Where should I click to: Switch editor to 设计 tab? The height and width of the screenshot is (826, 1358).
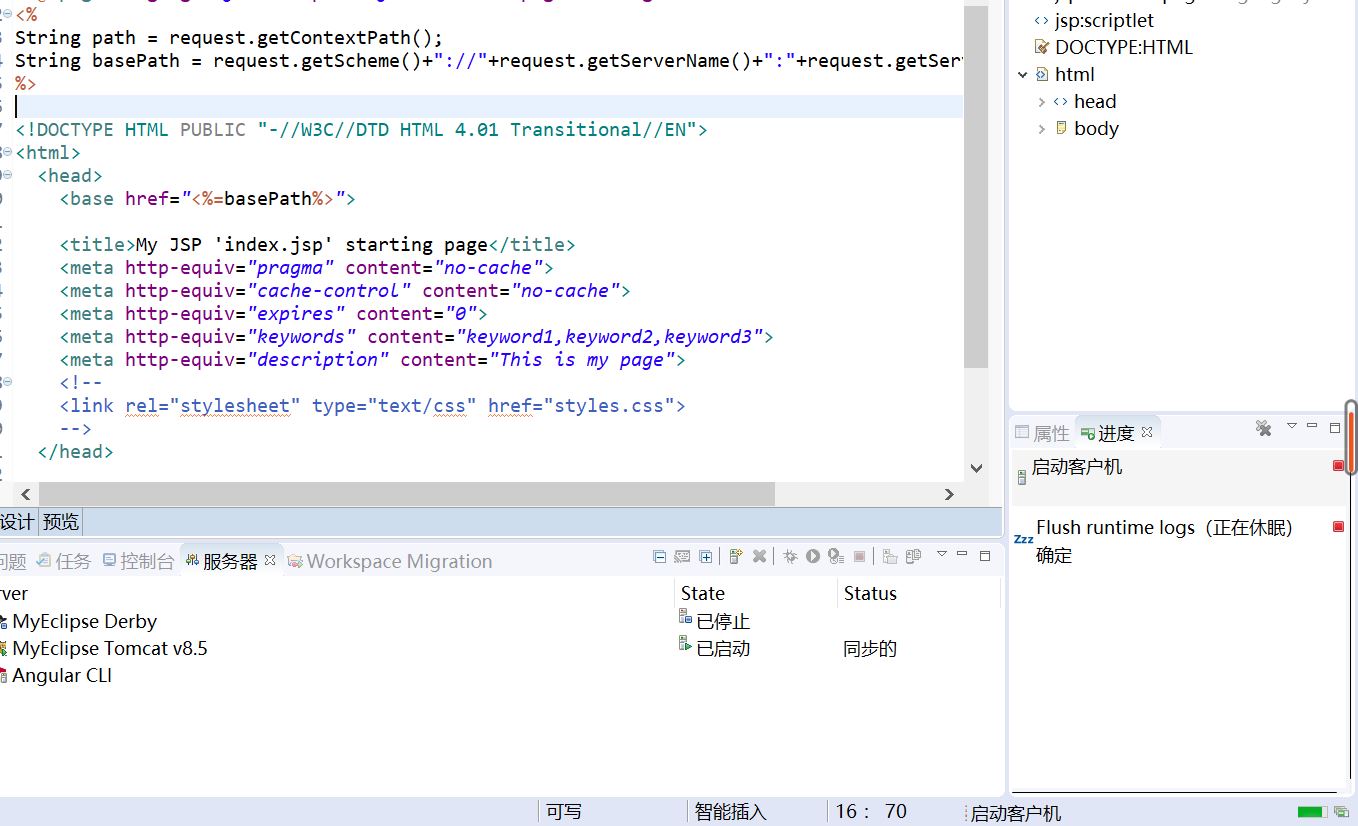pos(17,521)
